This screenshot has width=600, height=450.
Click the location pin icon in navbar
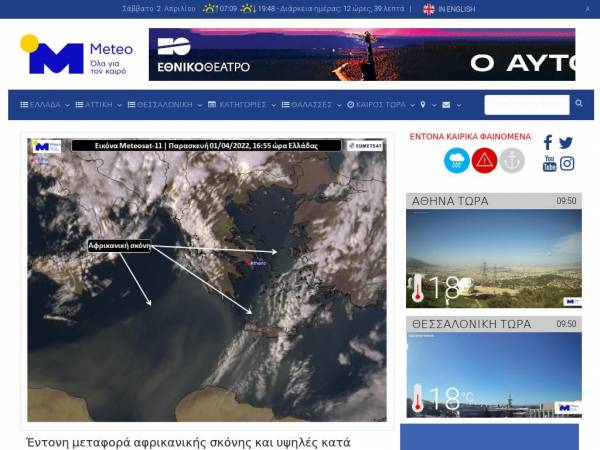coord(423,104)
